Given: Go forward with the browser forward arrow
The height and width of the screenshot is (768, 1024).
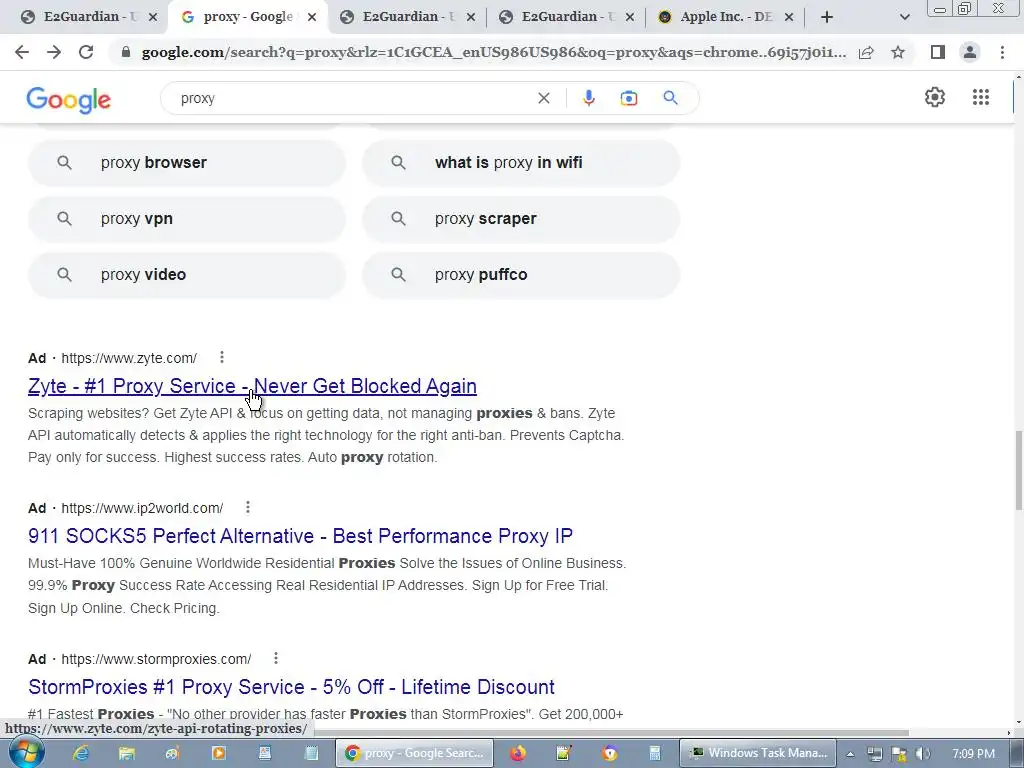Looking at the screenshot, I should click(54, 52).
